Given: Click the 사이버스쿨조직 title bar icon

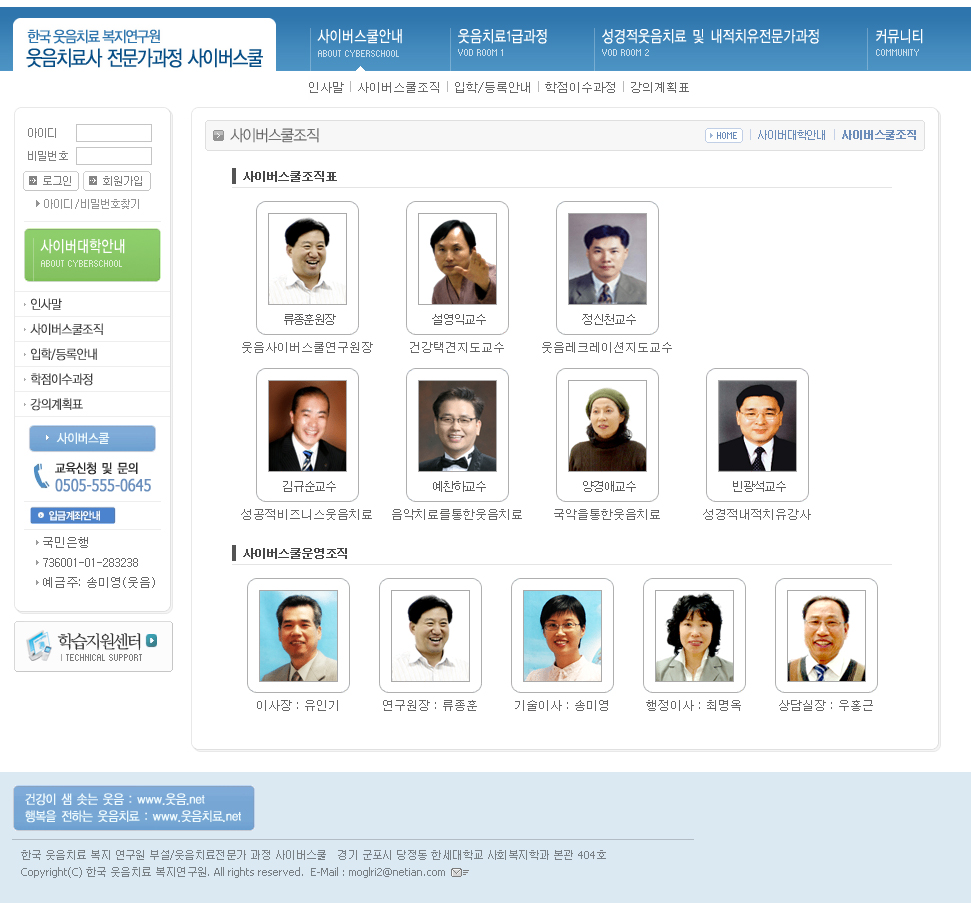Looking at the screenshot, I should point(218,136).
